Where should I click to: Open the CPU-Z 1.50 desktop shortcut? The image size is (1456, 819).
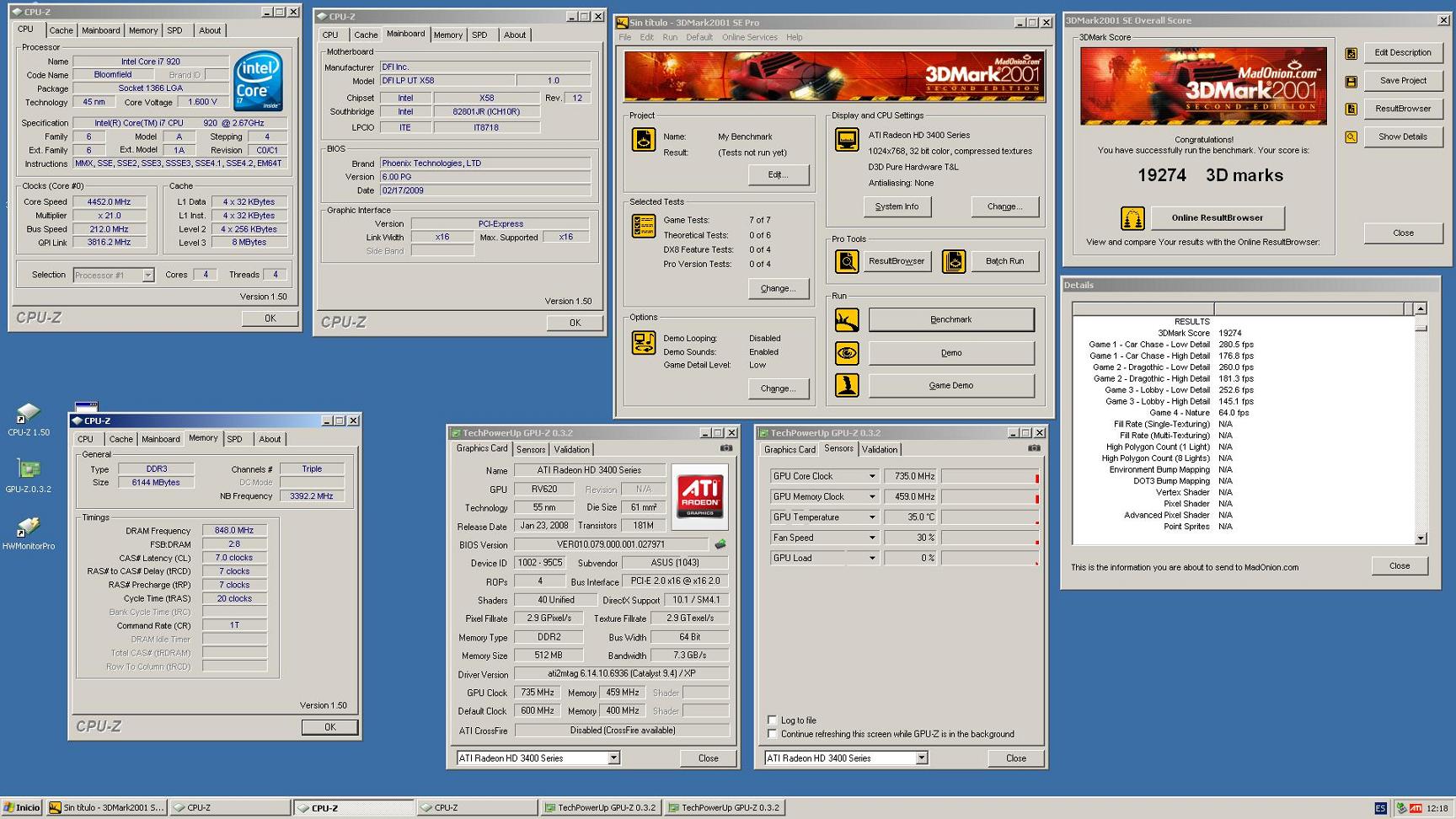[x=29, y=419]
